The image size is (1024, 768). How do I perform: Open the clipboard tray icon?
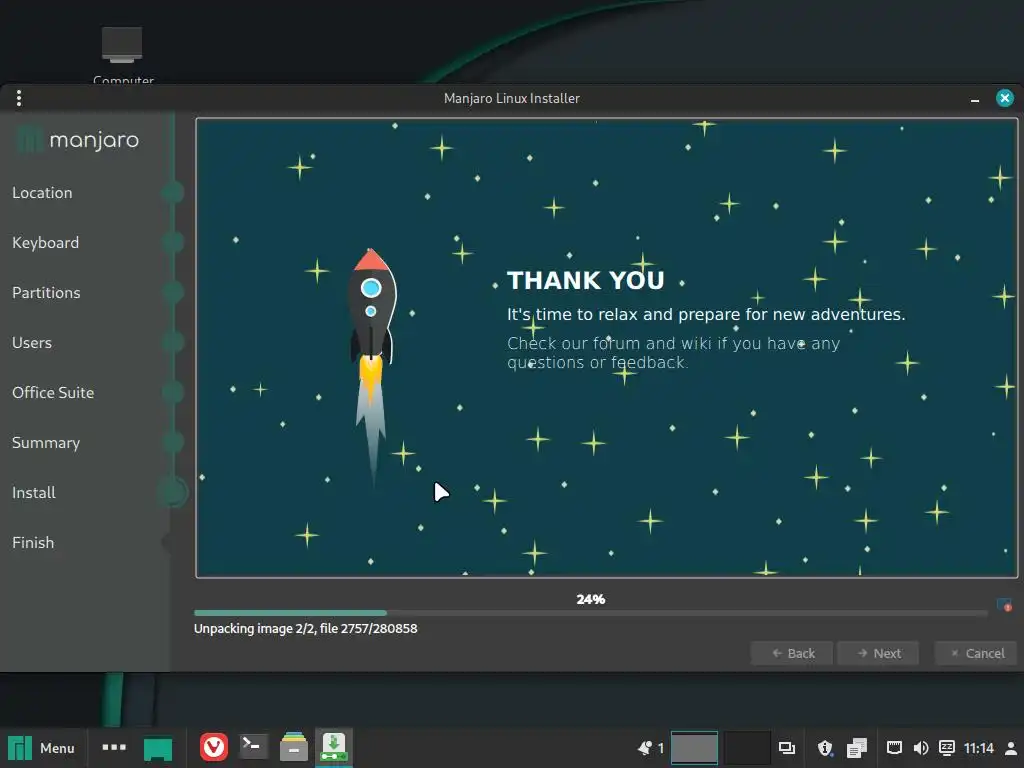[857, 748]
